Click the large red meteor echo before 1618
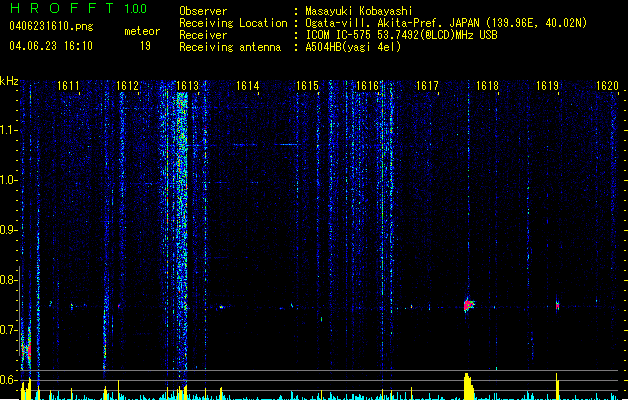This screenshot has width=629, height=400. pyautogui.click(x=468, y=305)
